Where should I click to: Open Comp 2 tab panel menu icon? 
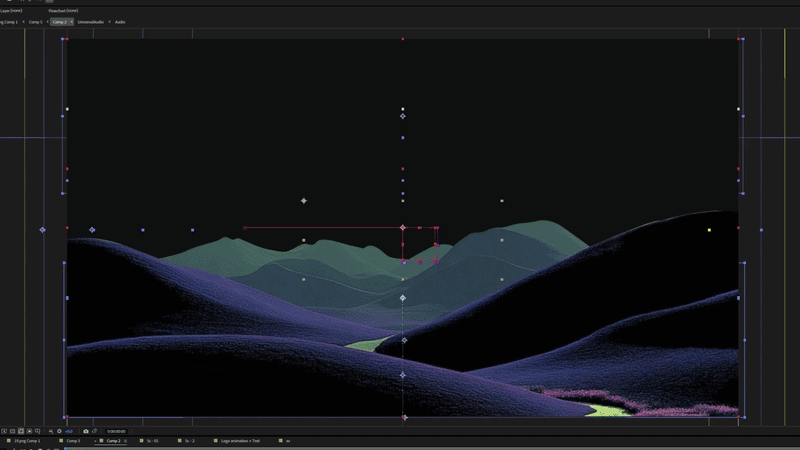pos(125,441)
